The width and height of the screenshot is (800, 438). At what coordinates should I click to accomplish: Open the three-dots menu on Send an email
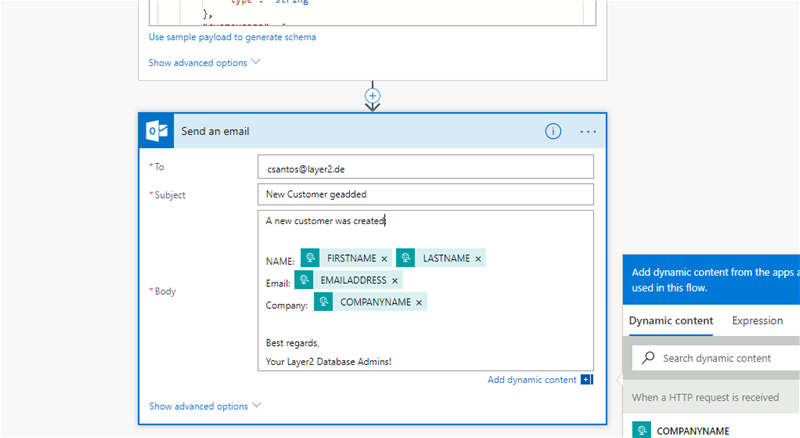click(x=587, y=131)
